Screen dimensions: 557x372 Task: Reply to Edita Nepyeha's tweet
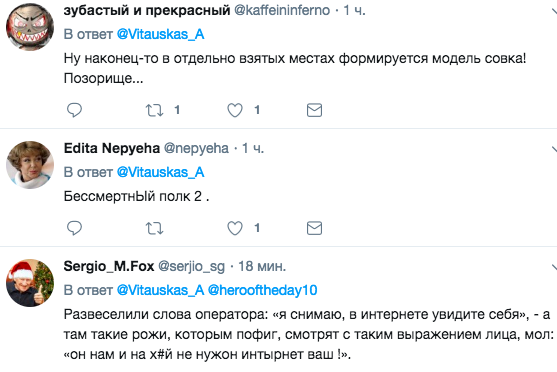pos(74,228)
